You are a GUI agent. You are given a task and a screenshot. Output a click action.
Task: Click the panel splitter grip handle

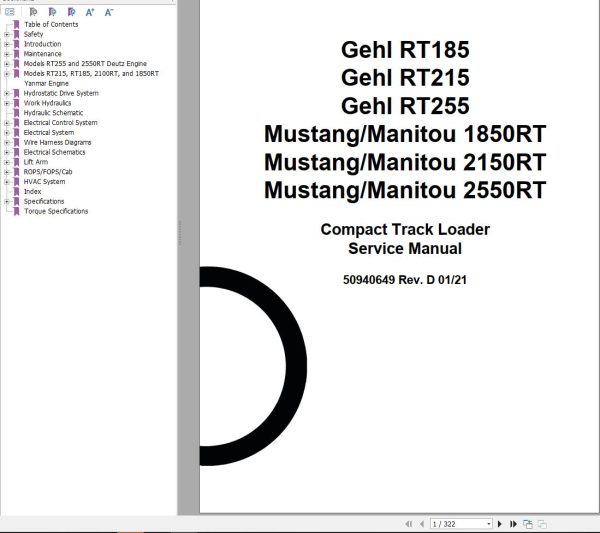coord(179,233)
